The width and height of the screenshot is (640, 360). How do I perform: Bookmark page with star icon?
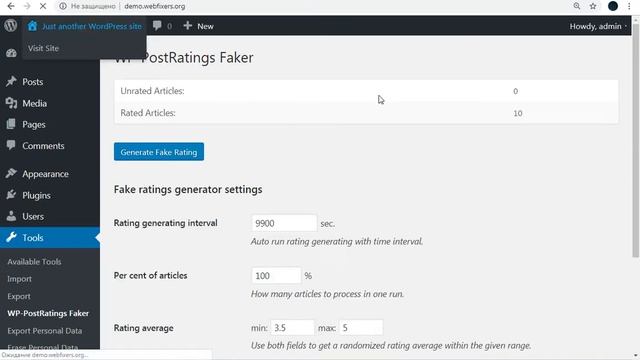(593, 6)
